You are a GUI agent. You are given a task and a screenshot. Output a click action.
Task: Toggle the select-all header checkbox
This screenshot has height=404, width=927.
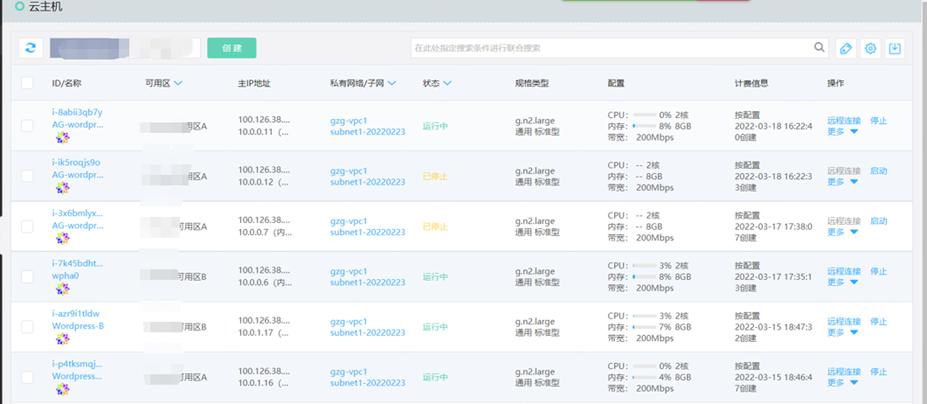coord(27,83)
